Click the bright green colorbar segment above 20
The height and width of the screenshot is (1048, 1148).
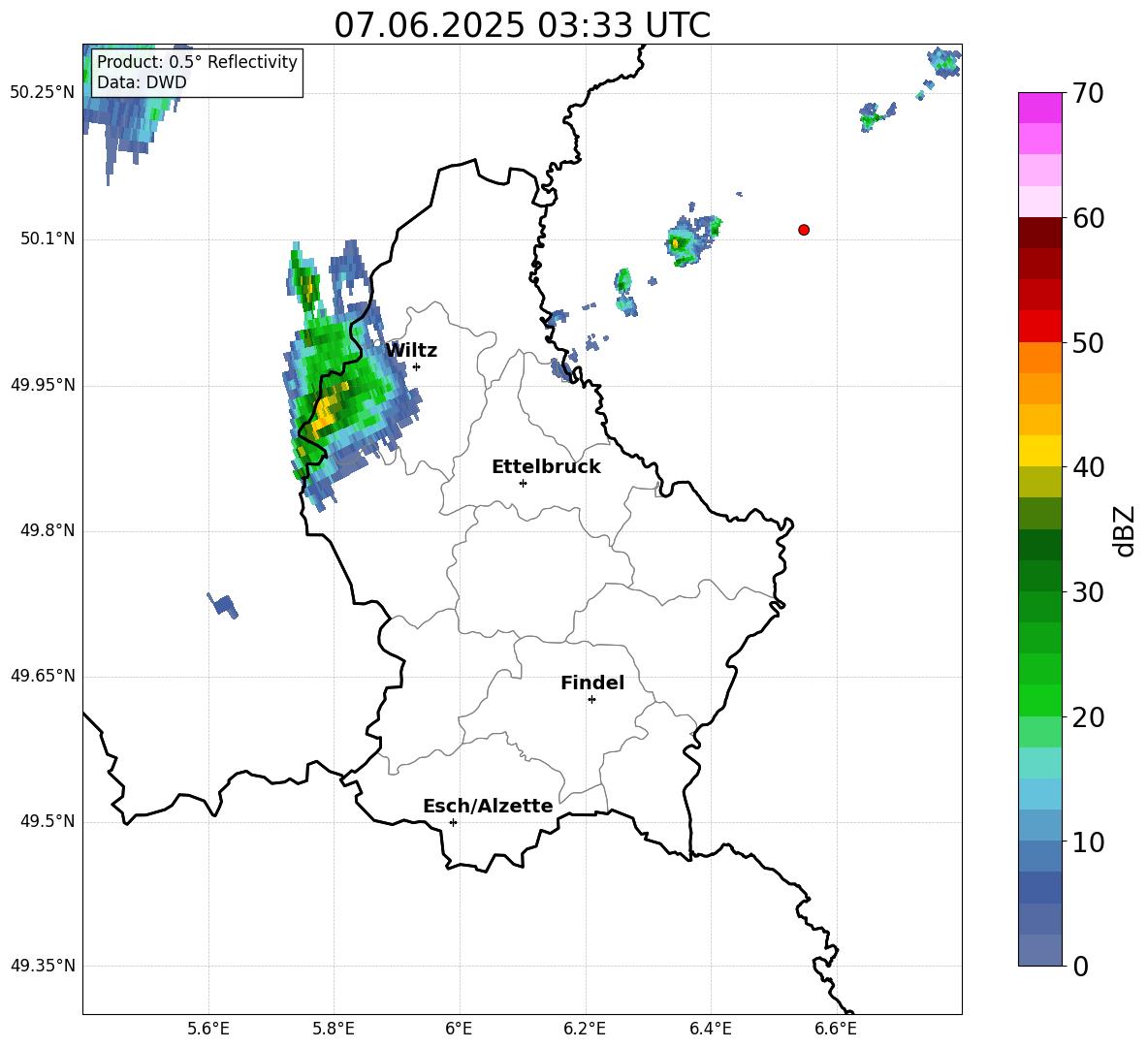click(x=1040, y=700)
